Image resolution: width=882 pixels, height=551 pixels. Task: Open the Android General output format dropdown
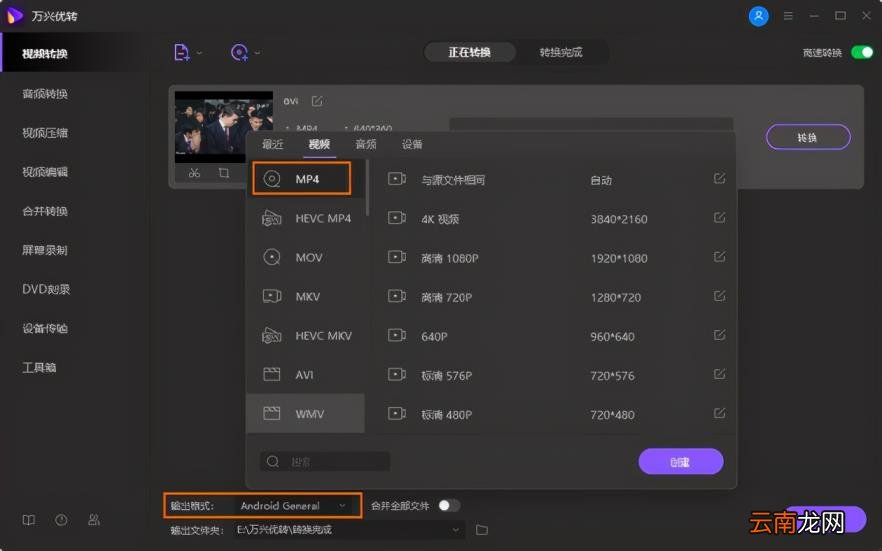[x=294, y=505]
